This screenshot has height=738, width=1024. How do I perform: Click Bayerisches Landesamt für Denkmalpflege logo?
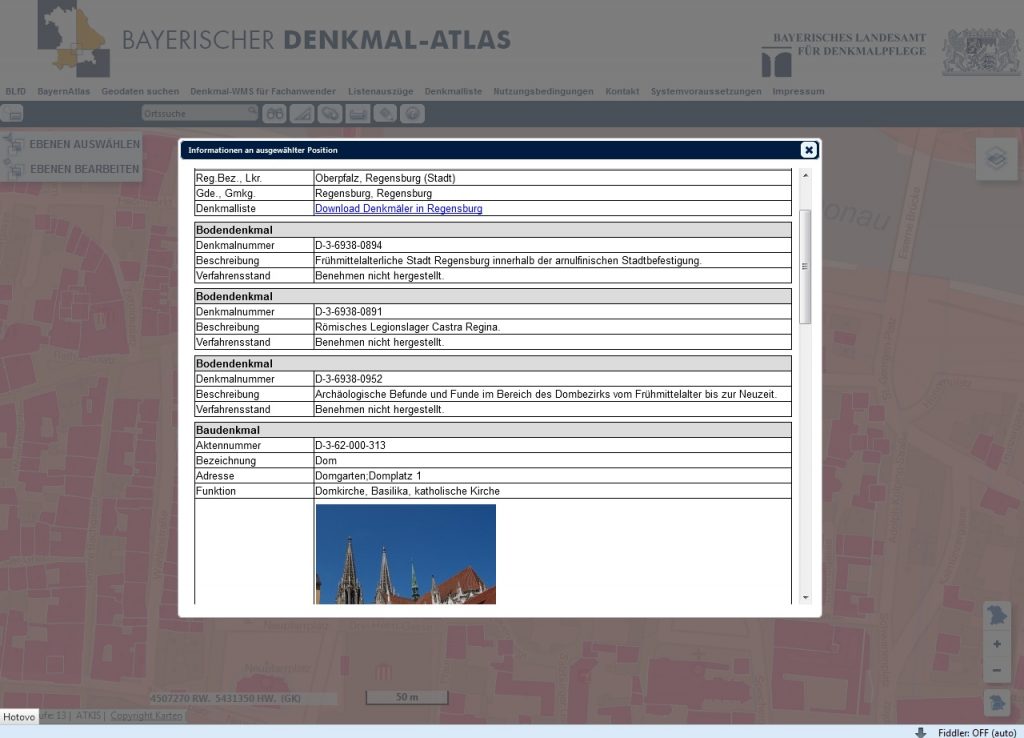844,54
